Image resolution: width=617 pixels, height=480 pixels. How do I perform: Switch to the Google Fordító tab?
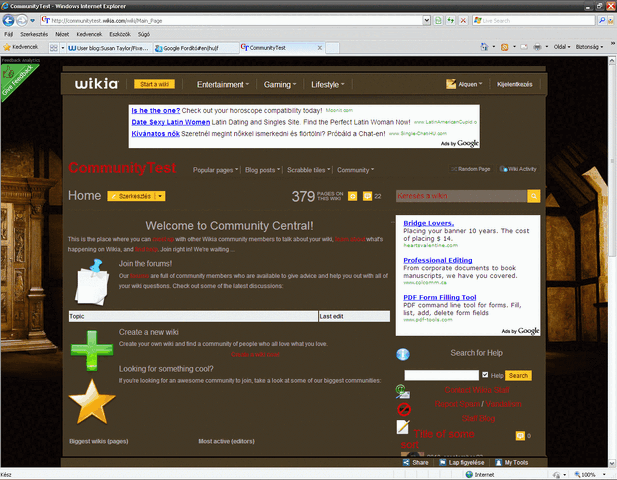[x=196, y=48]
